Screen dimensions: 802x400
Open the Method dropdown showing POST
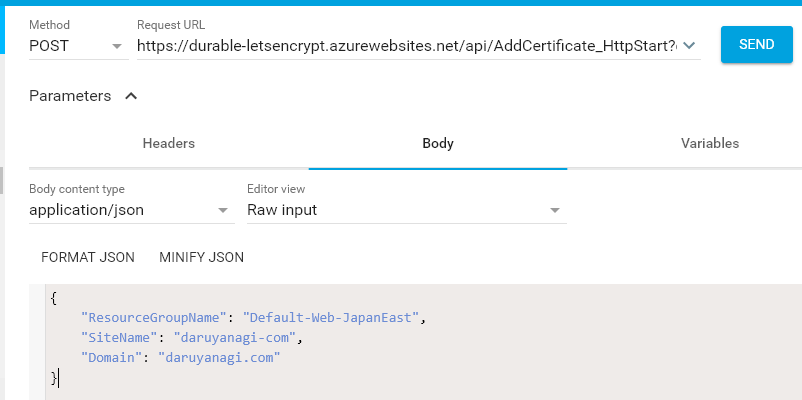77,46
